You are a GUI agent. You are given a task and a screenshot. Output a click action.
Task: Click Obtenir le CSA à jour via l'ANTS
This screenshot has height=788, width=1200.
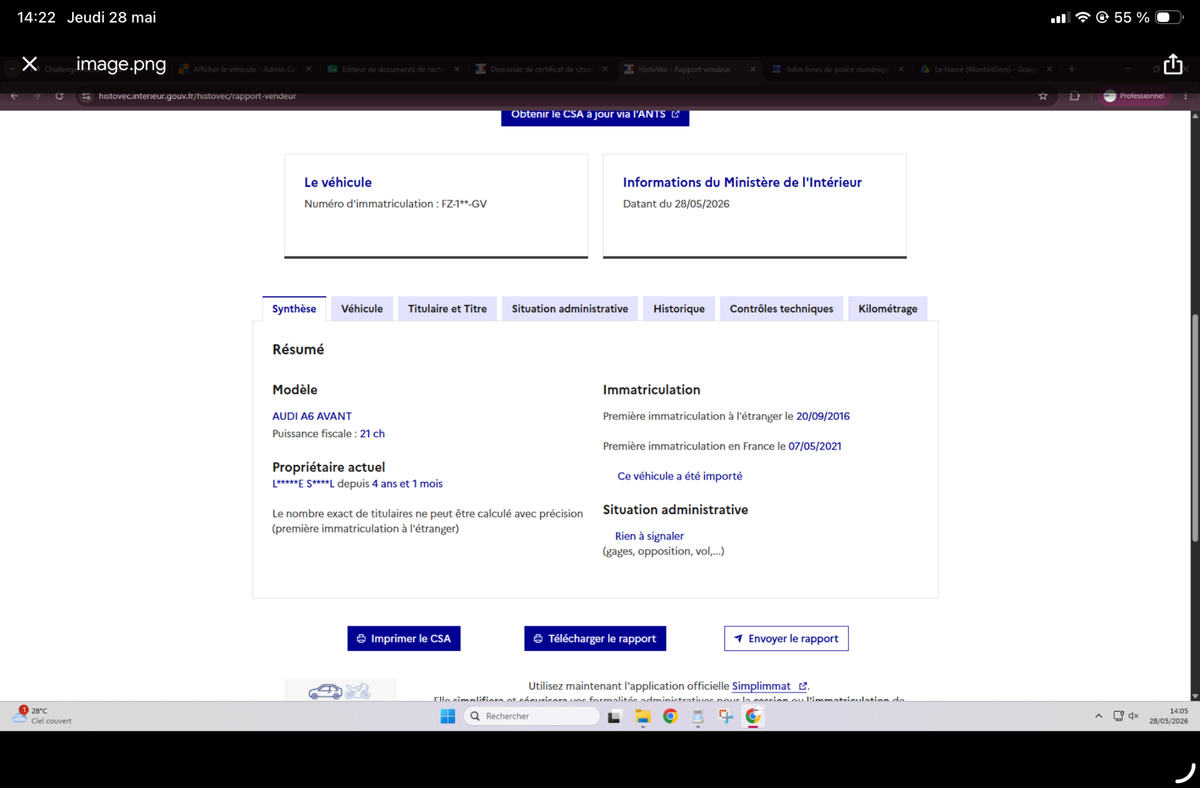(x=595, y=115)
